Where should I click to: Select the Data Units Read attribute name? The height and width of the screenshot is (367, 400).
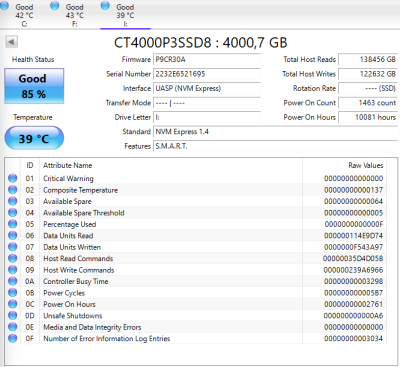[68, 236]
